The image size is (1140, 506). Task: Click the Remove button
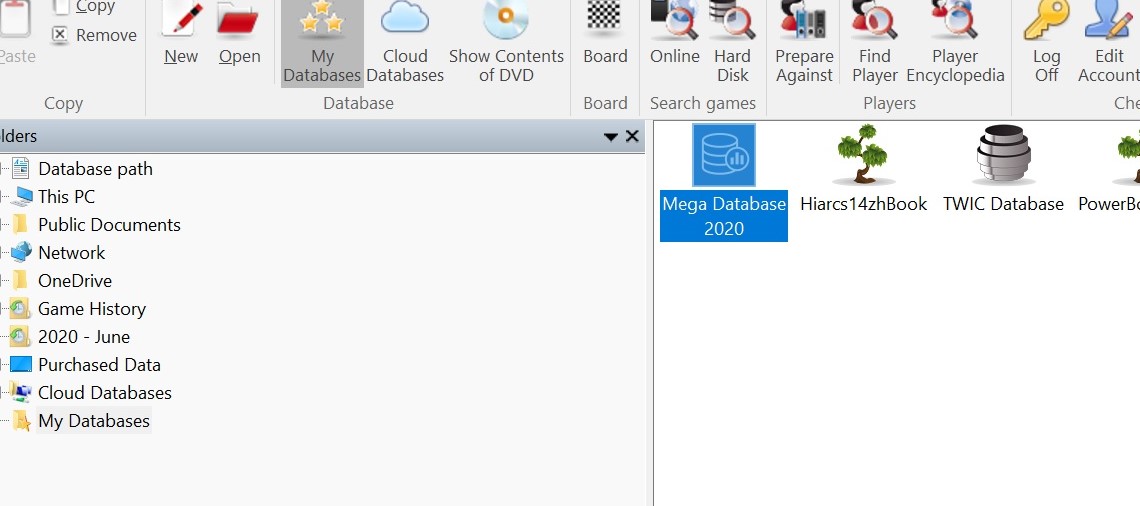(x=94, y=35)
